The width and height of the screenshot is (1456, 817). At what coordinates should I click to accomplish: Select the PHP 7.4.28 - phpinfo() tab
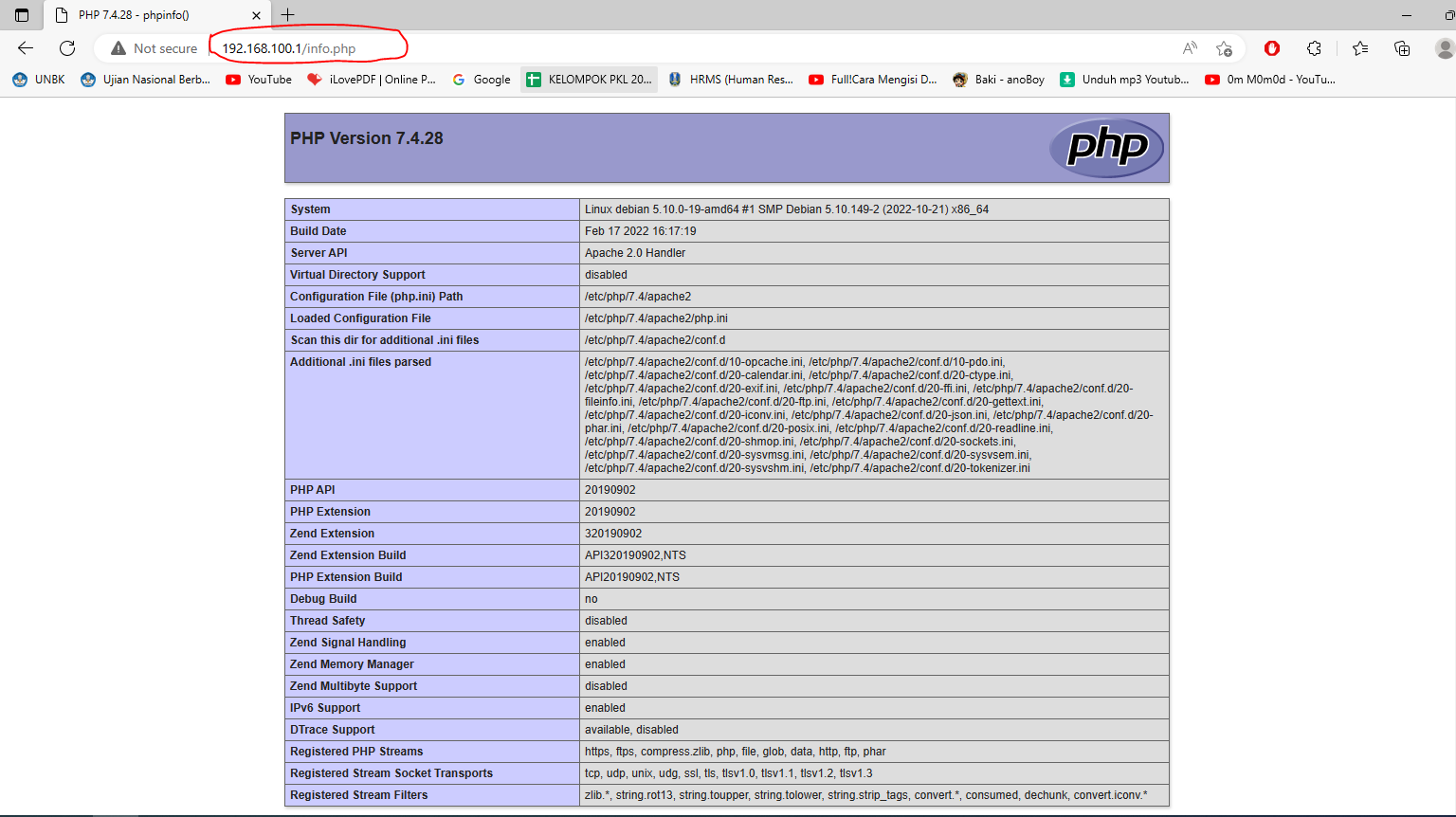coord(142,15)
